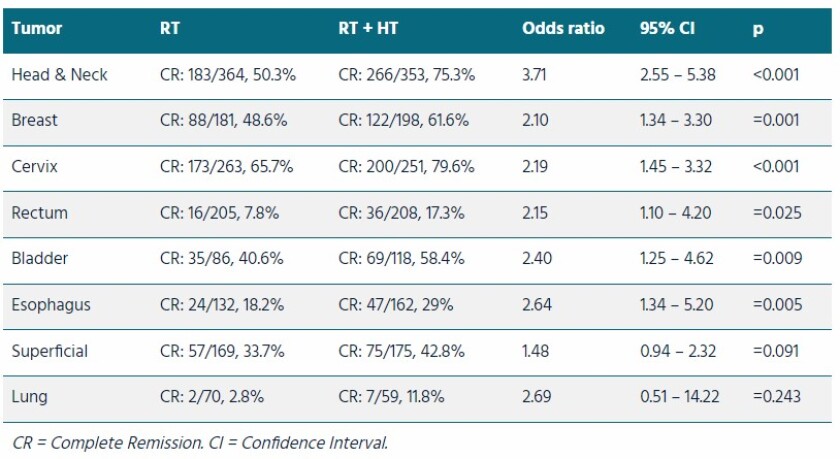This screenshot has width=840, height=459.
Task: Select the cell CR: 122/198, 61.6%
Action: [406, 120]
